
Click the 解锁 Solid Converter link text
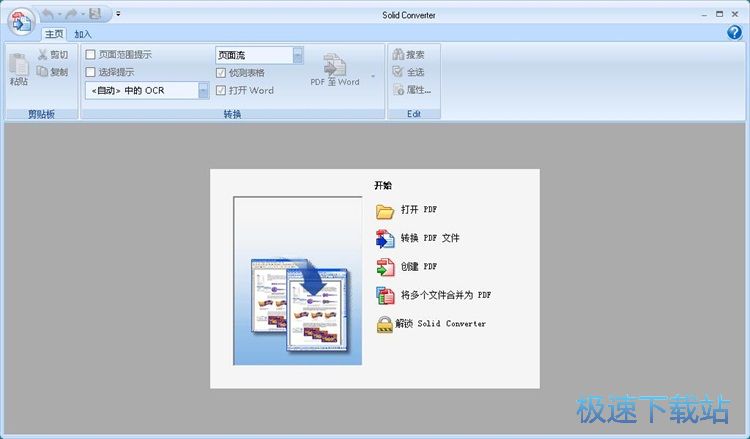pyautogui.click(x=440, y=324)
